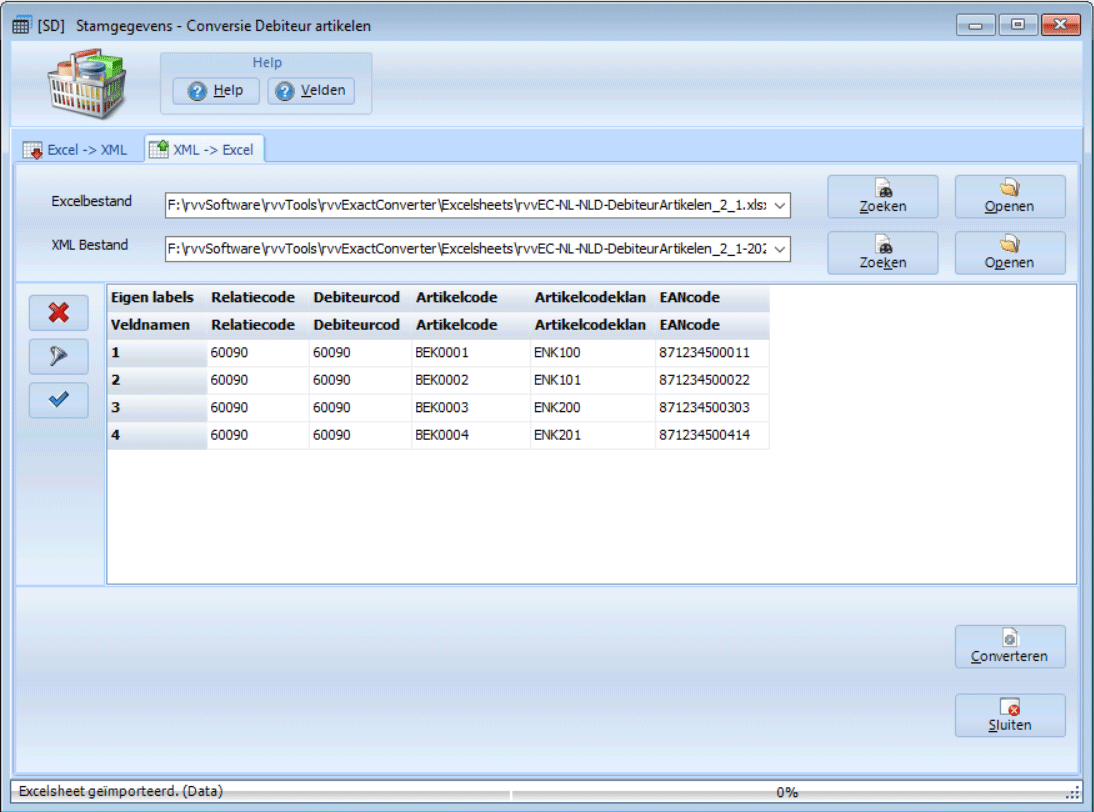Click the 0% progress bar
The height and width of the screenshot is (812, 1094).
point(787,792)
